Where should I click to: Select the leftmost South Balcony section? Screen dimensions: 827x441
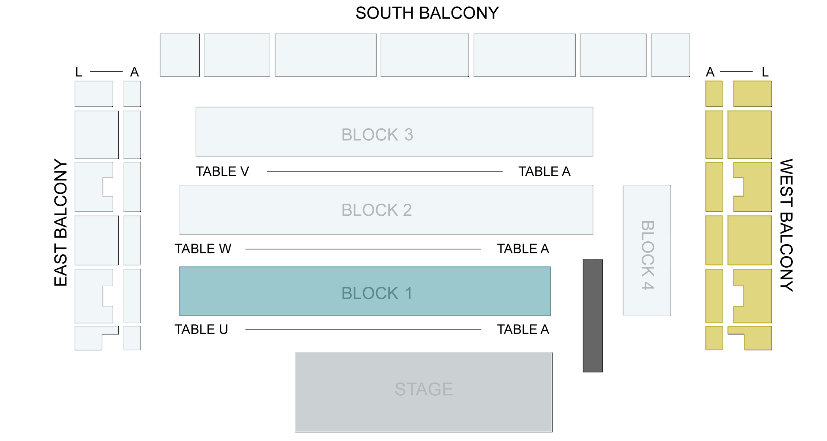pos(180,55)
